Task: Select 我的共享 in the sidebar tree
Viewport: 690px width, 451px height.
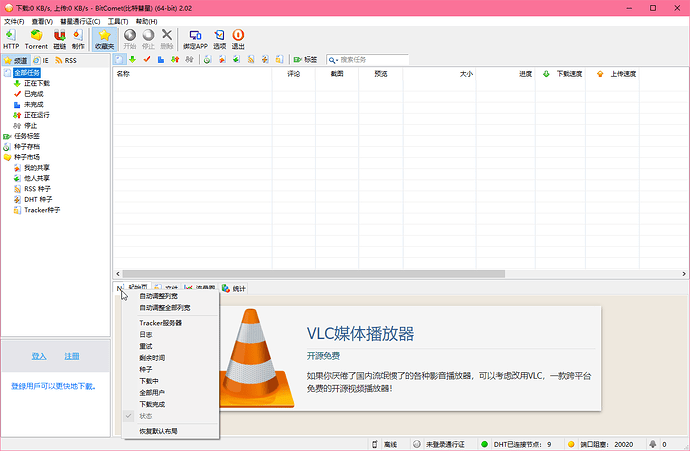Action: point(37,168)
